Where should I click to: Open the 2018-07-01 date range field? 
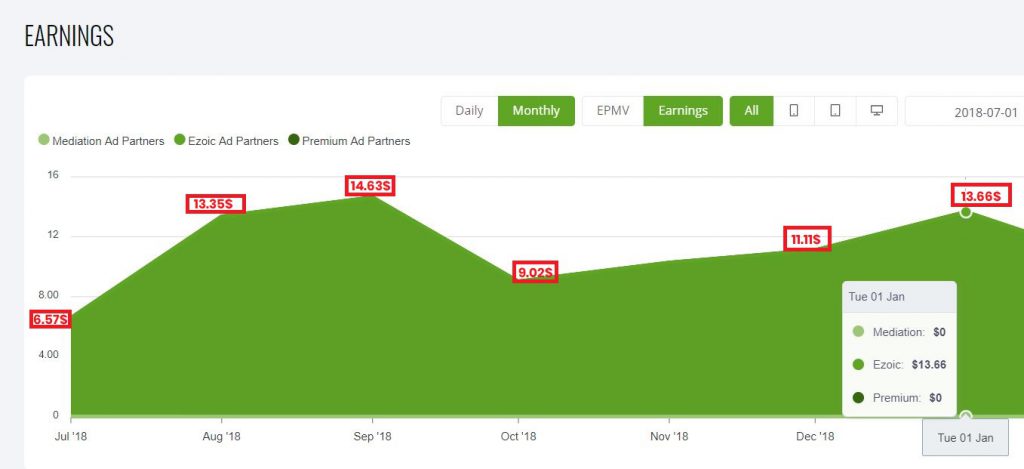[965, 111]
